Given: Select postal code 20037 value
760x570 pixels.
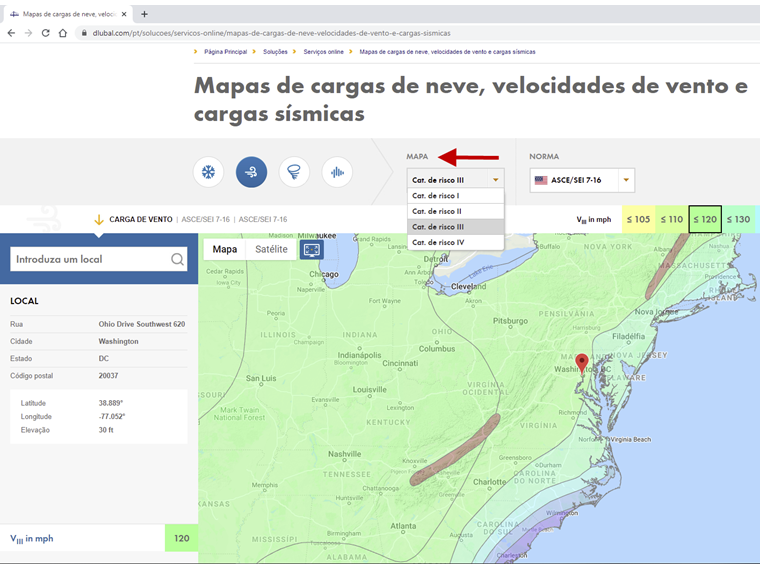Looking at the screenshot, I should point(108,376).
